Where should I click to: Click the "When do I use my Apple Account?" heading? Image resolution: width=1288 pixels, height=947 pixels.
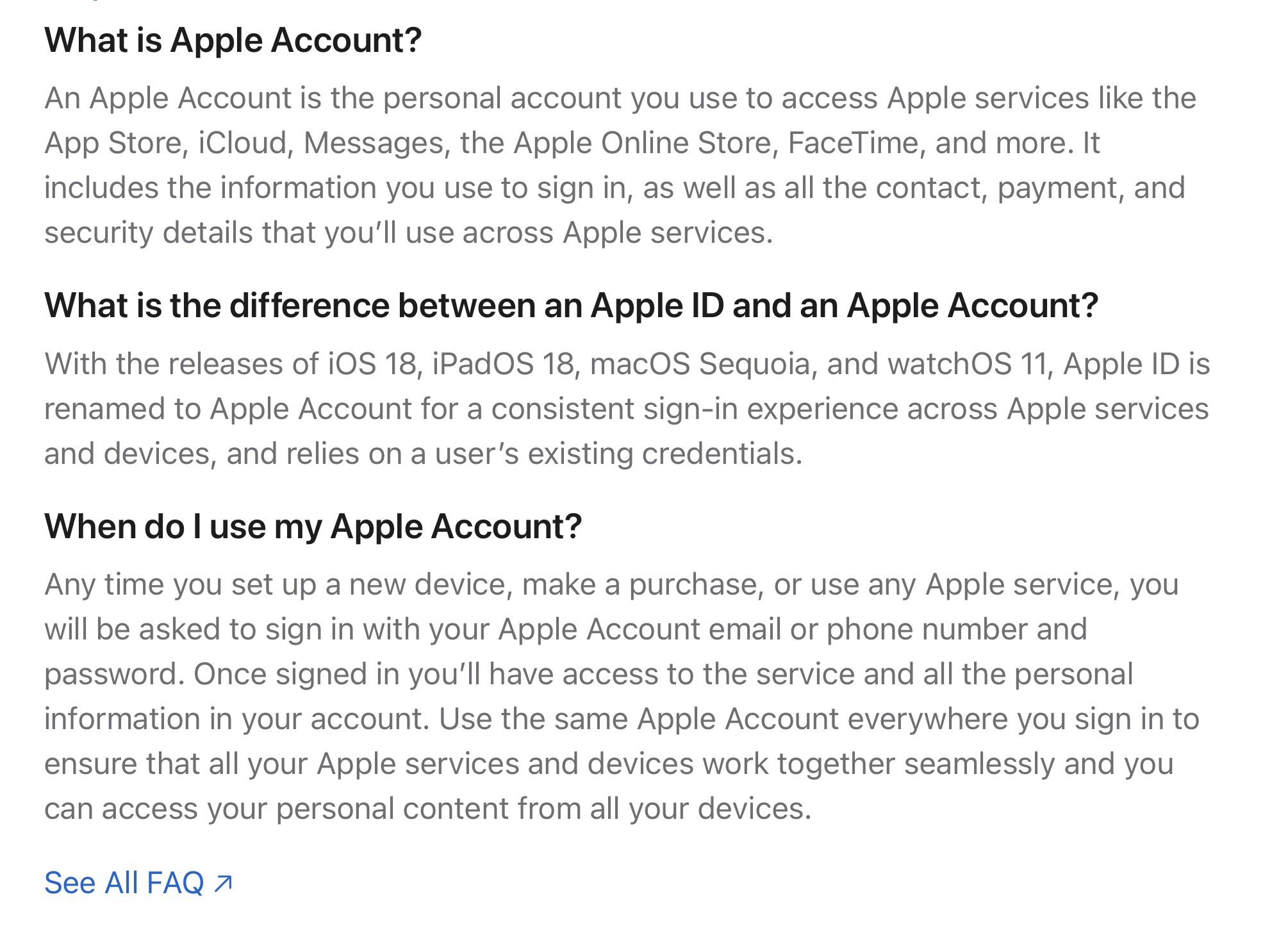click(313, 527)
